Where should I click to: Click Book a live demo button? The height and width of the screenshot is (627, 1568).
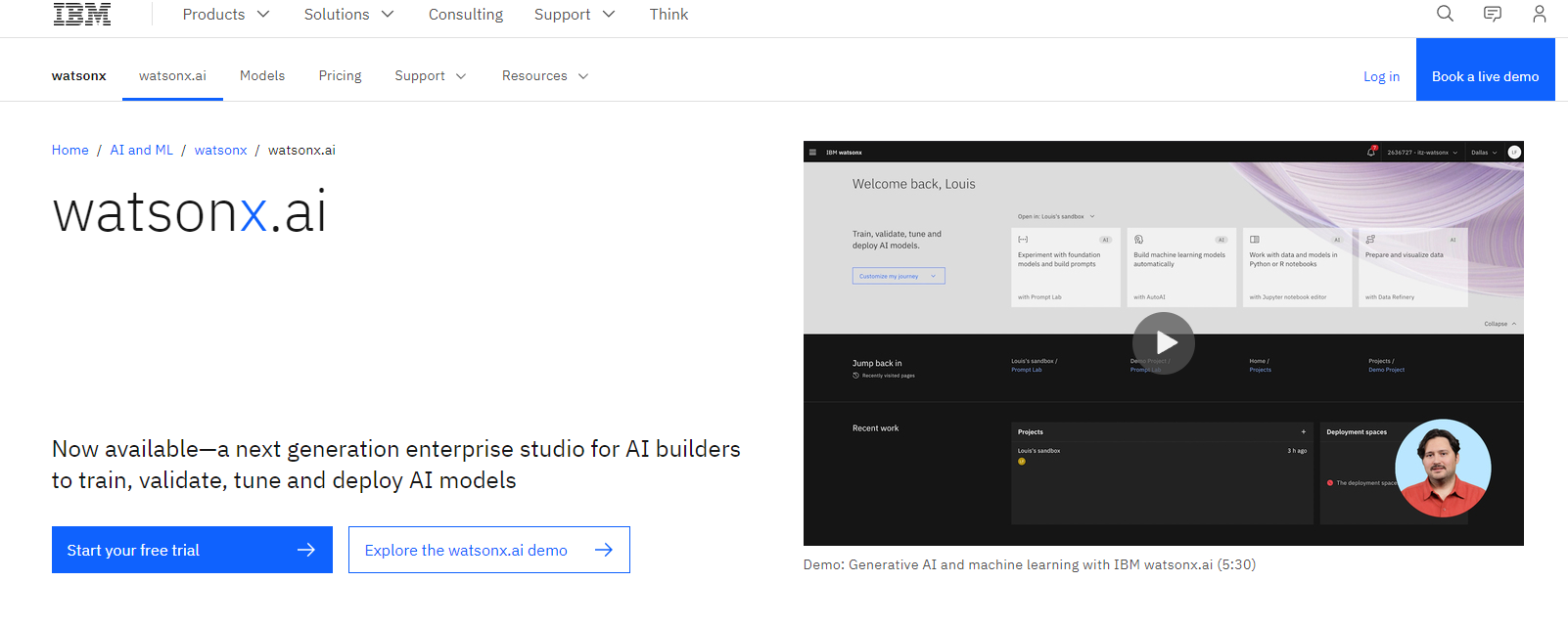point(1485,69)
